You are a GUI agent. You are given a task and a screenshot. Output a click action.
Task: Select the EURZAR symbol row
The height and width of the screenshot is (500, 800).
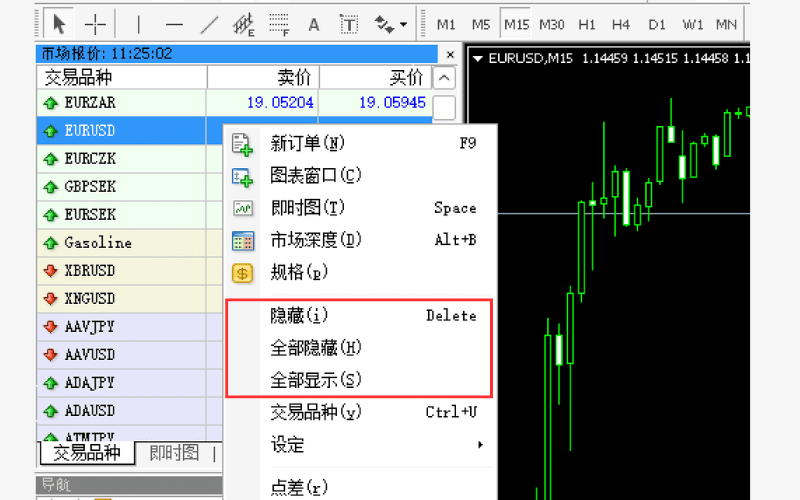pyautogui.click(x=234, y=103)
